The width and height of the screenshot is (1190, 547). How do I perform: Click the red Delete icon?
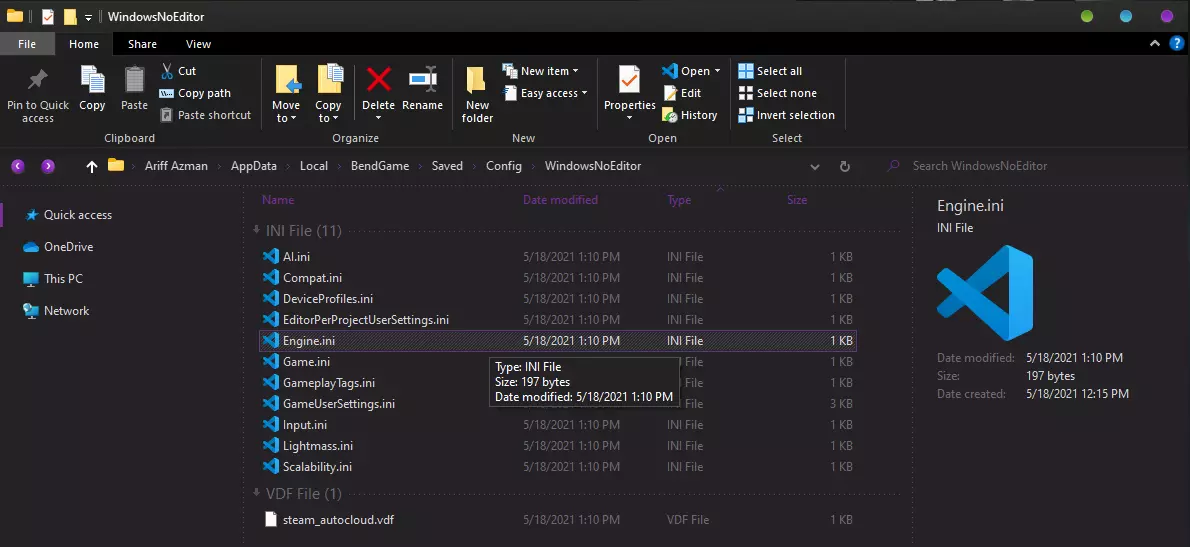(378, 80)
